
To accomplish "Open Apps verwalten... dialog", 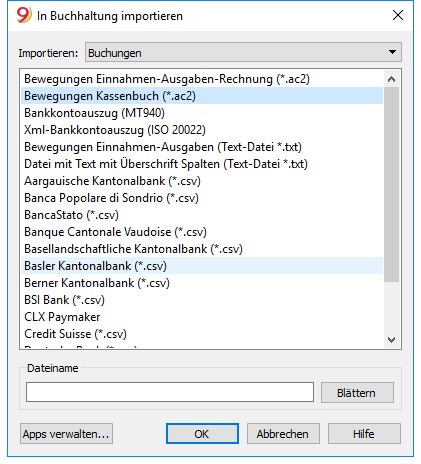I will 66,434.
